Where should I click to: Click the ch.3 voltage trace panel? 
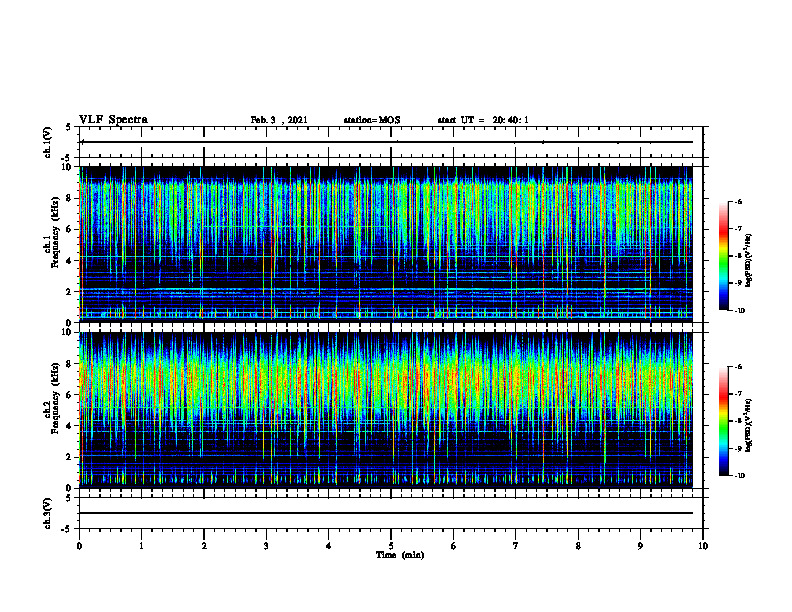click(391, 513)
